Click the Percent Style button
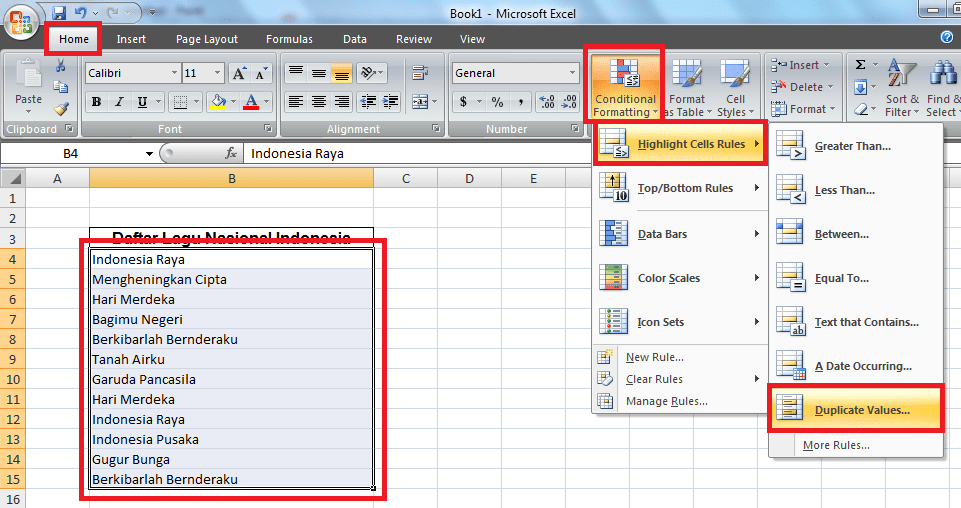 [x=497, y=102]
